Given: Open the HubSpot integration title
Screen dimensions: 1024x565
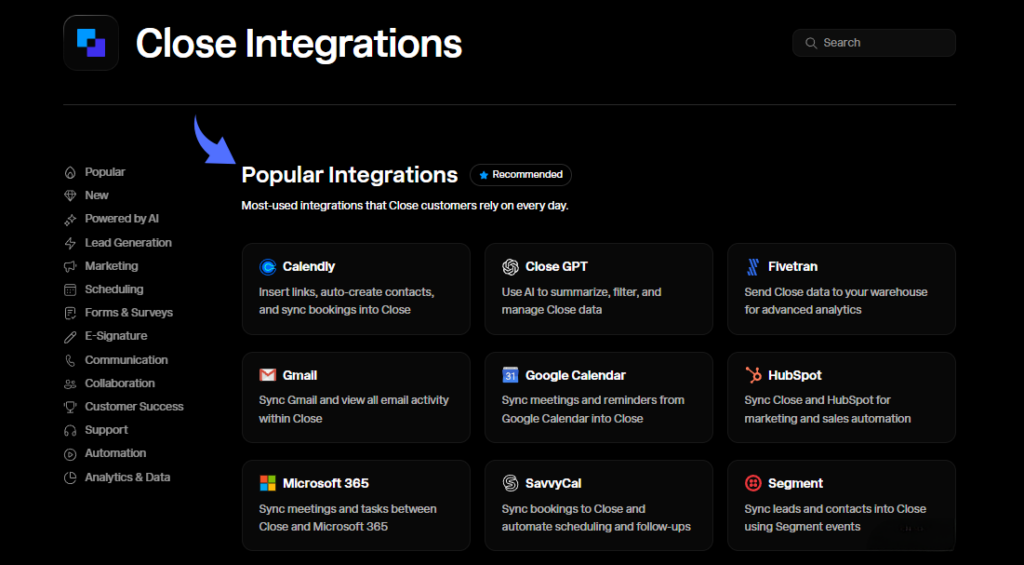Looking at the screenshot, I should coord(795,376).
